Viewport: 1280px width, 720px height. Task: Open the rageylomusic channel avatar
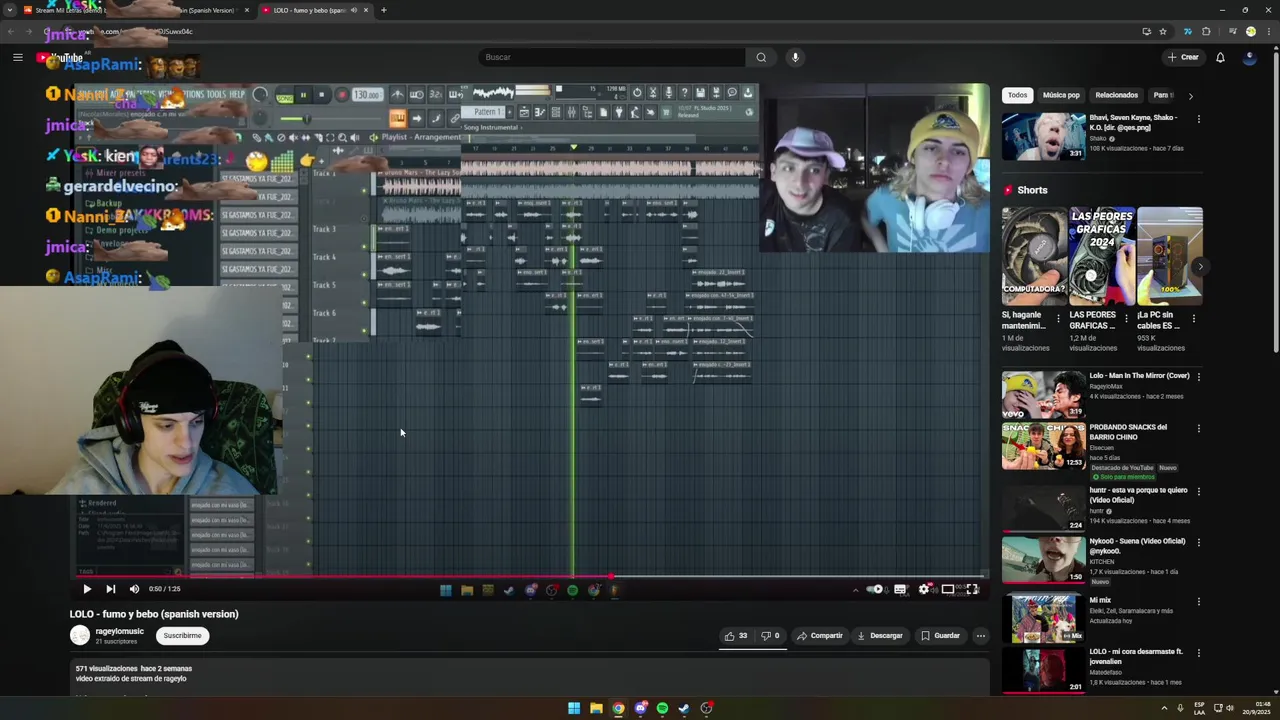point(80,635)
